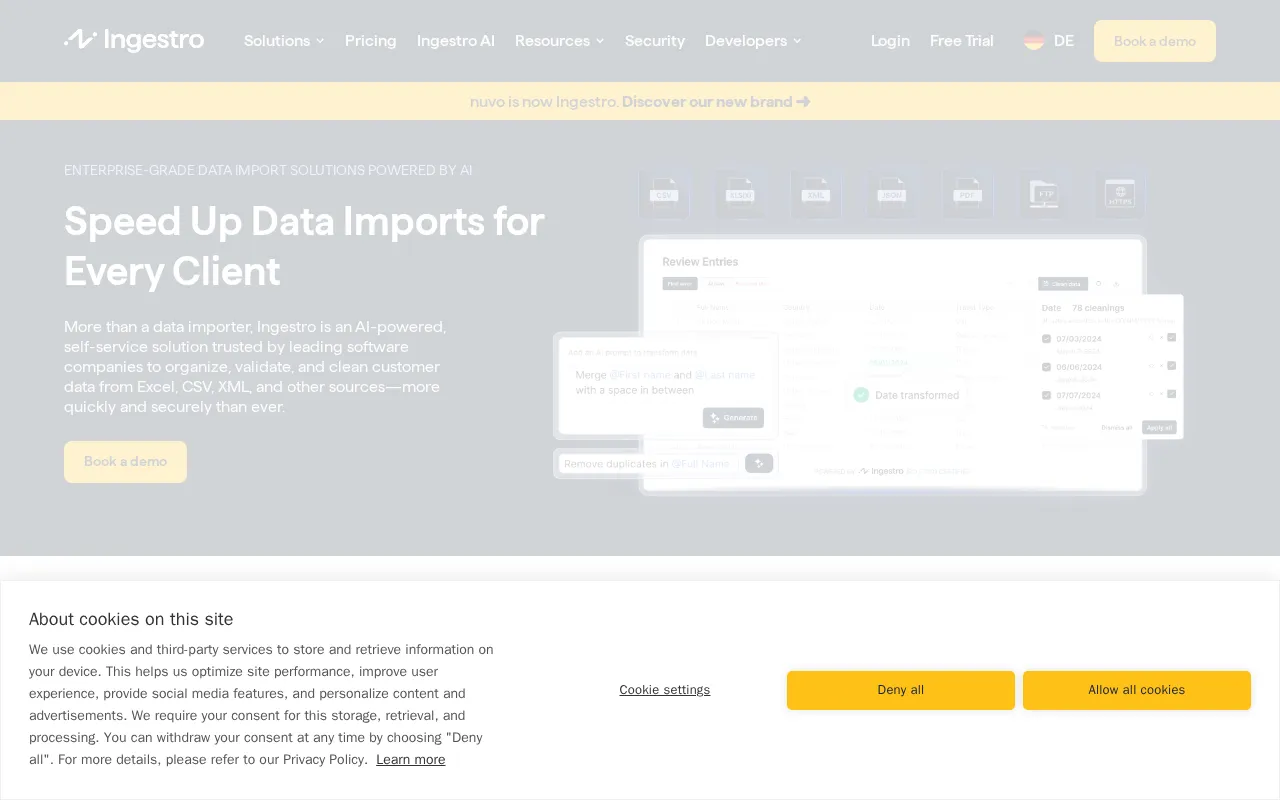Click the green check next to Date transformed
The width and height of the screenshot is (1280, 800).
(x=861, y=395)
